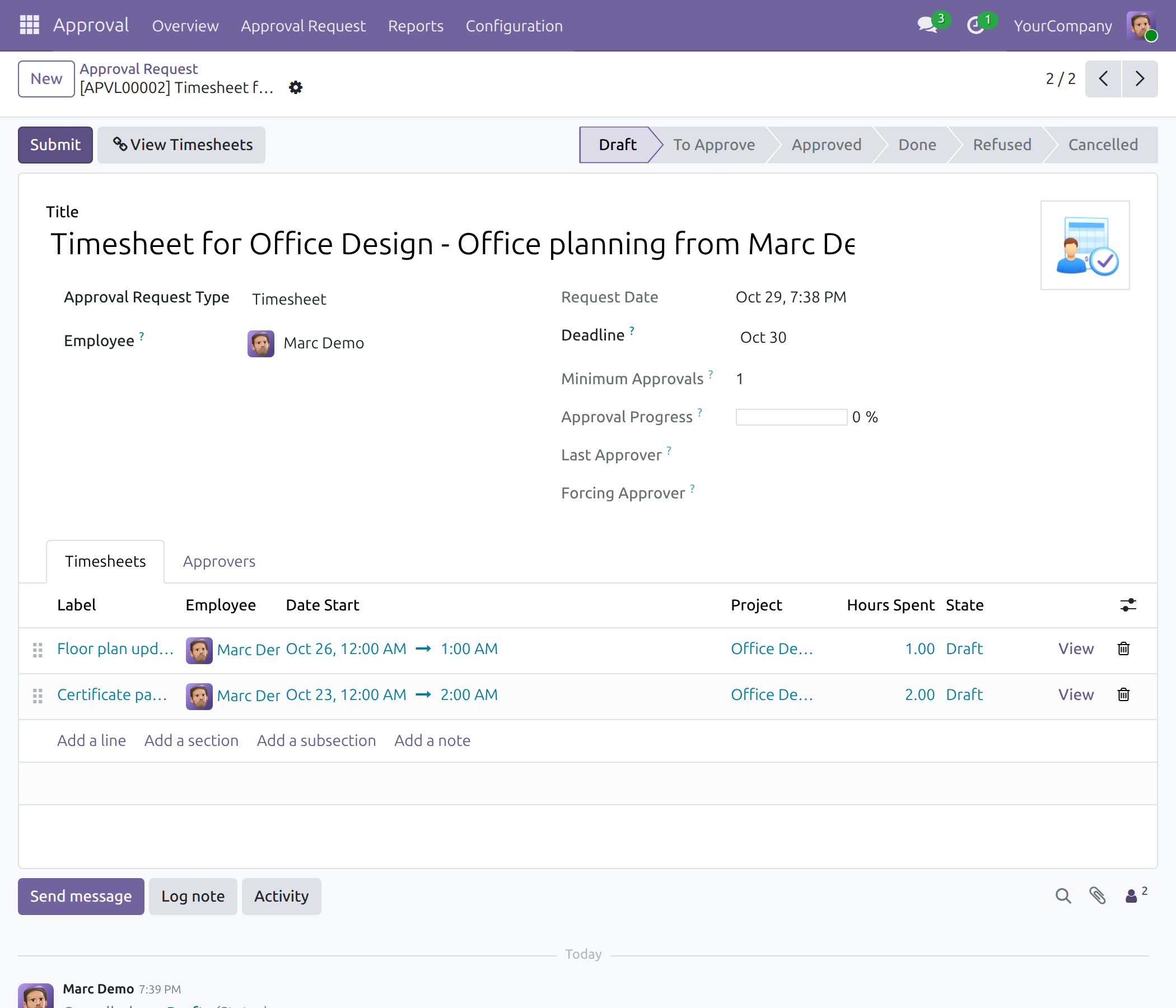Viewport: 1176px width, 1008px height.
Task: Click the Activity button
Action: click(282, 897)
